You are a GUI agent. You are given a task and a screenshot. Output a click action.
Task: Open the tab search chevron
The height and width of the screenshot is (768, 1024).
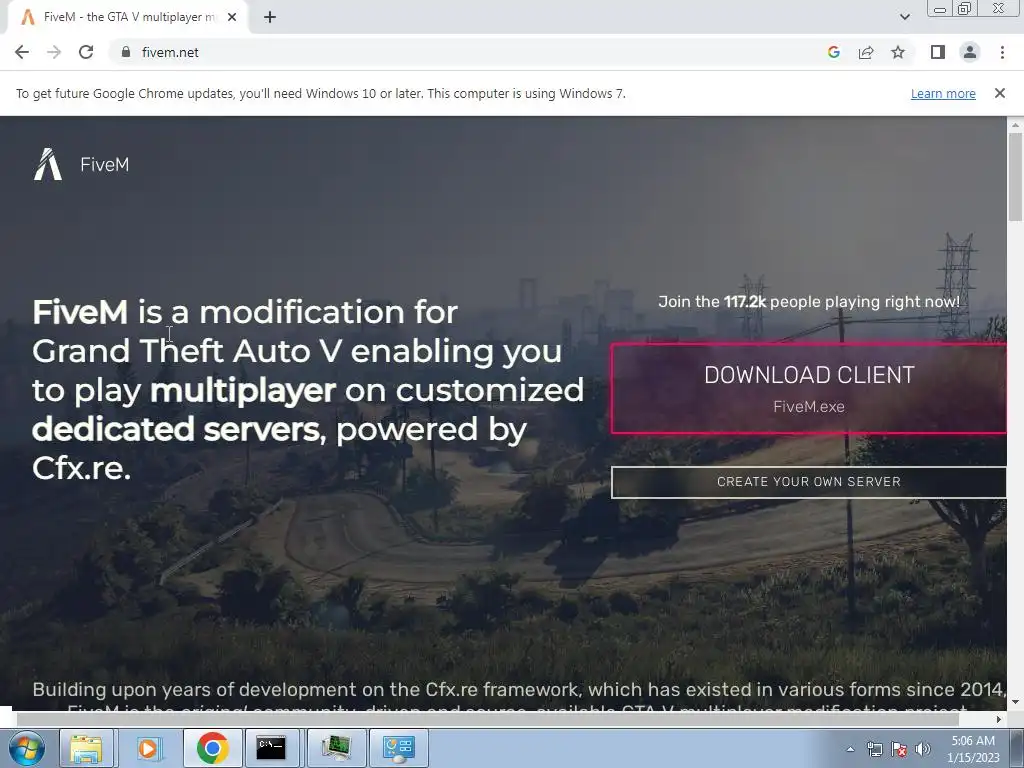click(904, 17)
